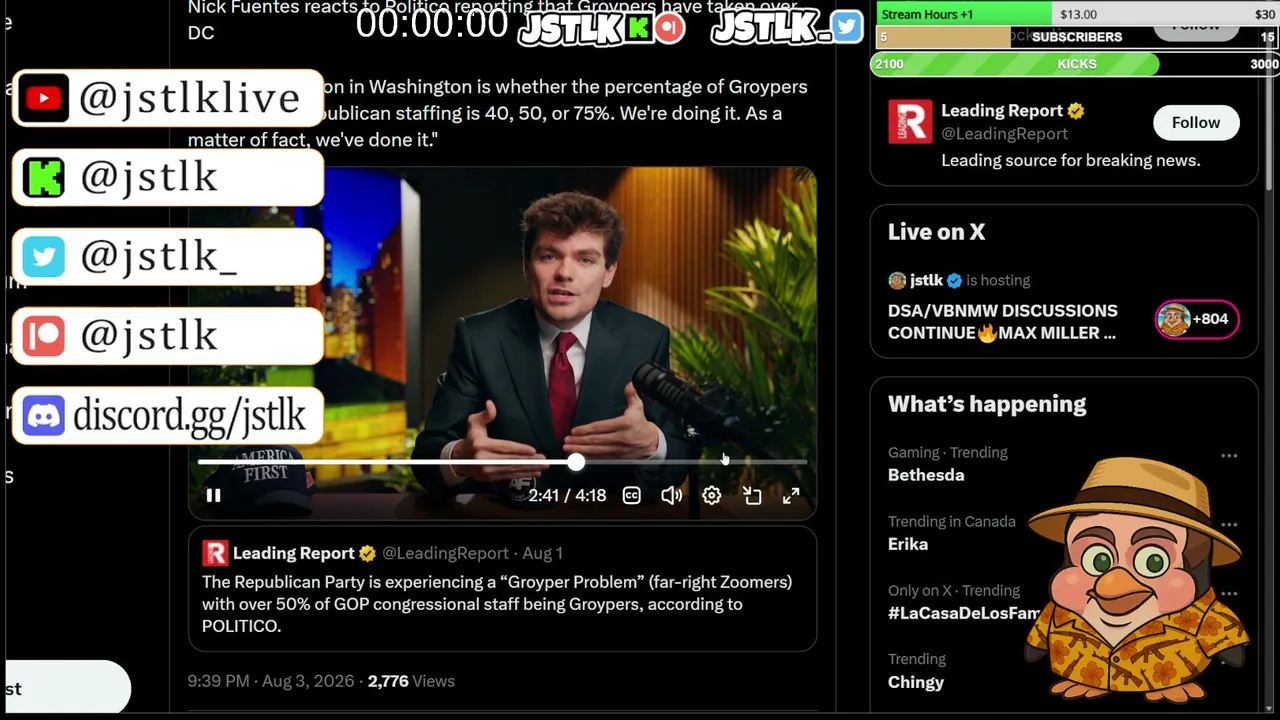
Task: Open the Bethesda trending topic
Action: (926, 475)
